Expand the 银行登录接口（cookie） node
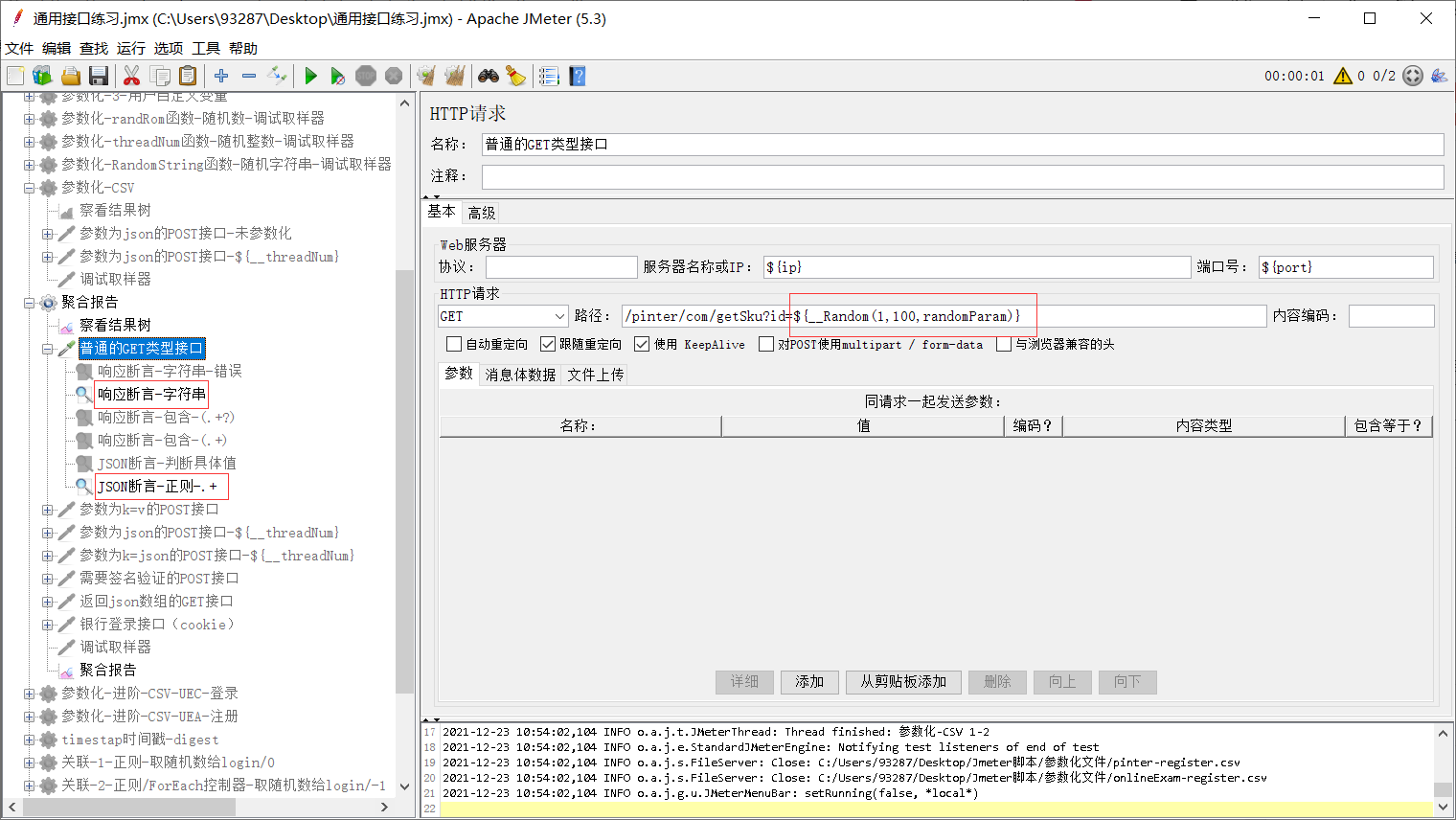Screen dimensions: 1456x820 (47, 625)
